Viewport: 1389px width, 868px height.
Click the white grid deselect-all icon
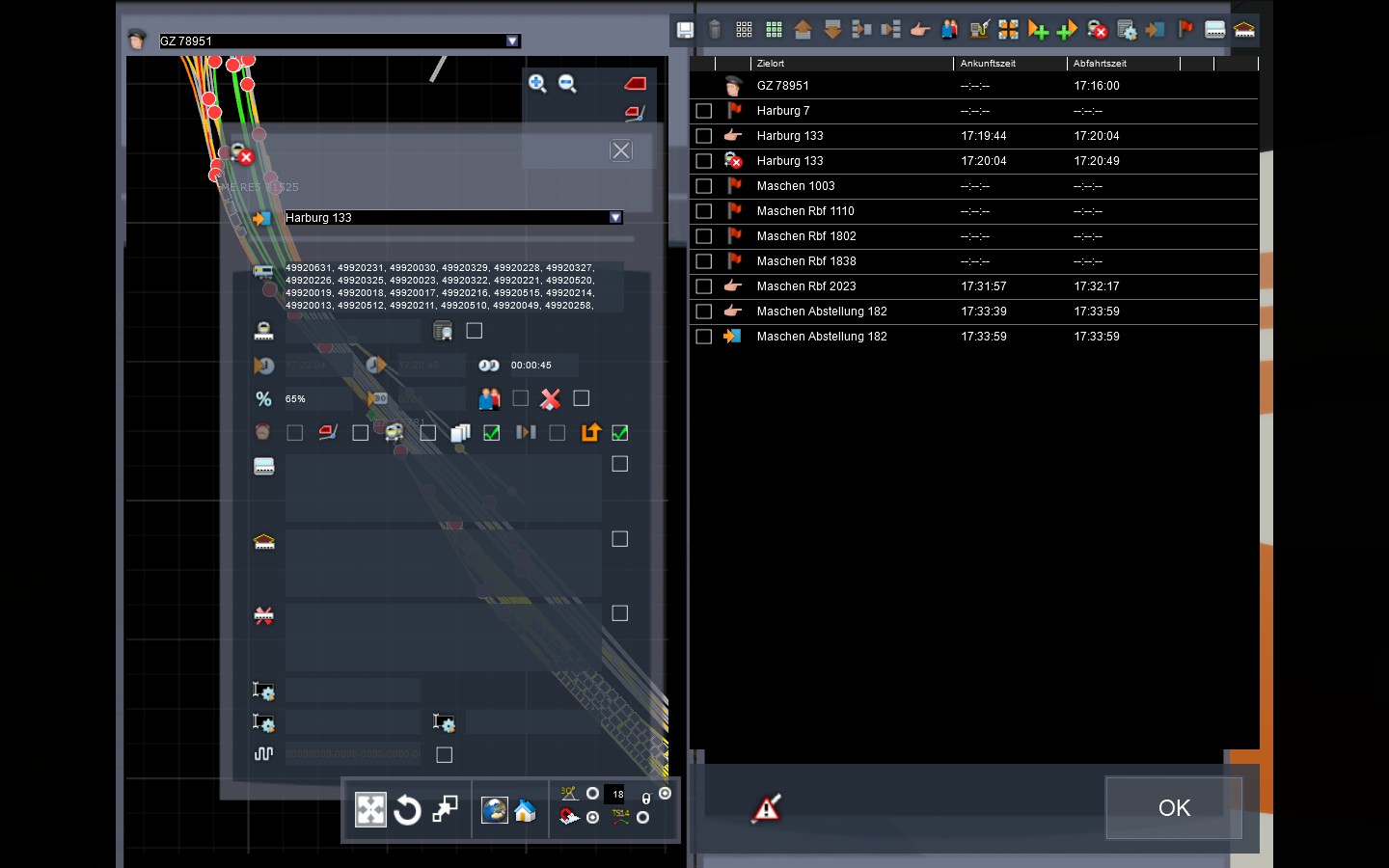[744, 30]
